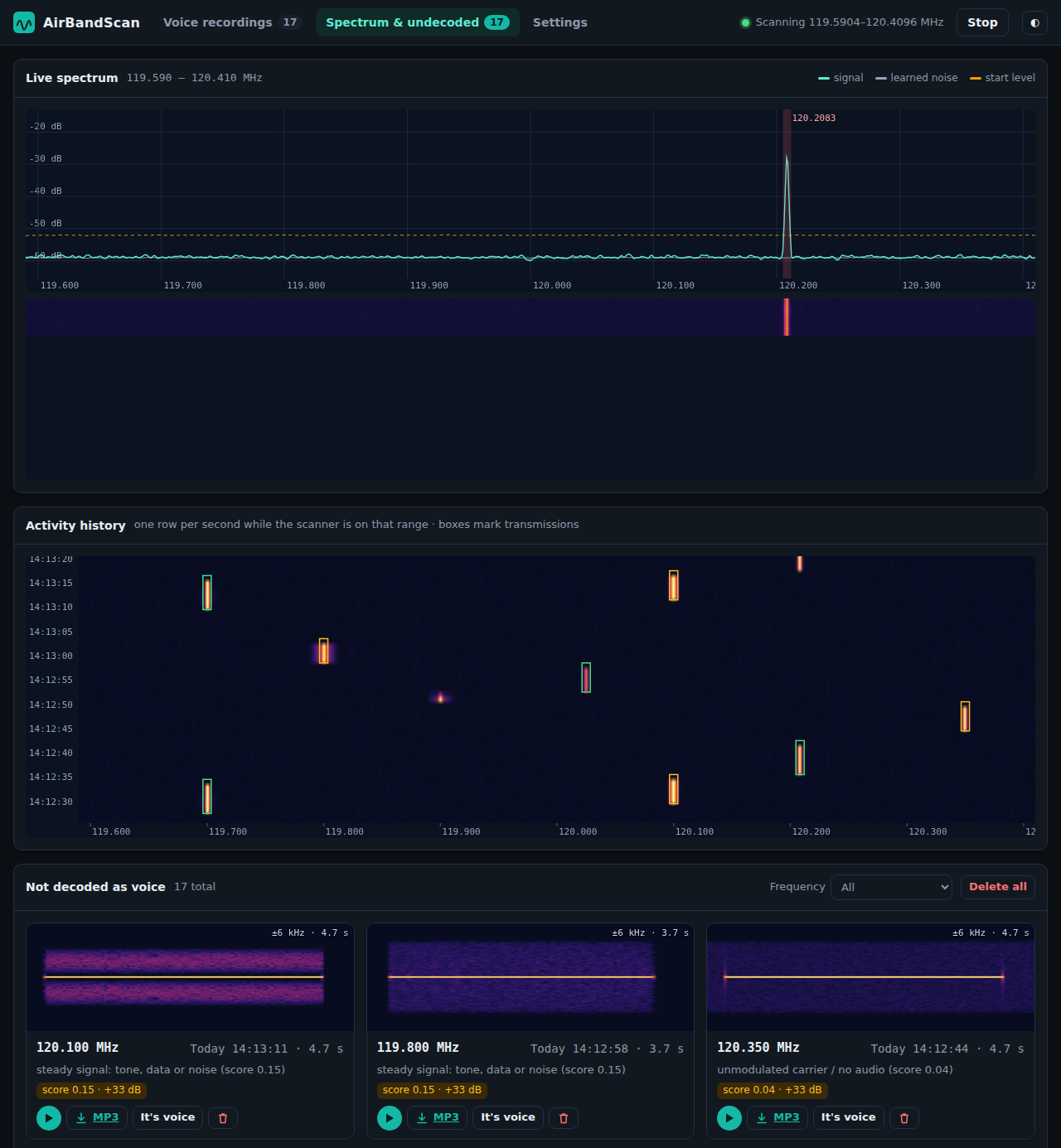Click the 120.2083 peak in live spectrum
The image size is (1061, 1148).
point(787,194)
